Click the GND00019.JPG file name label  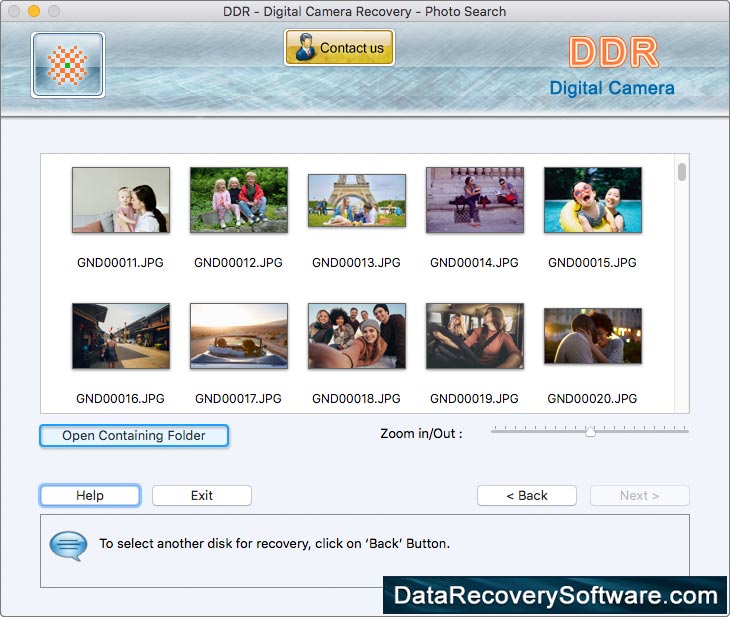(474, 399)
